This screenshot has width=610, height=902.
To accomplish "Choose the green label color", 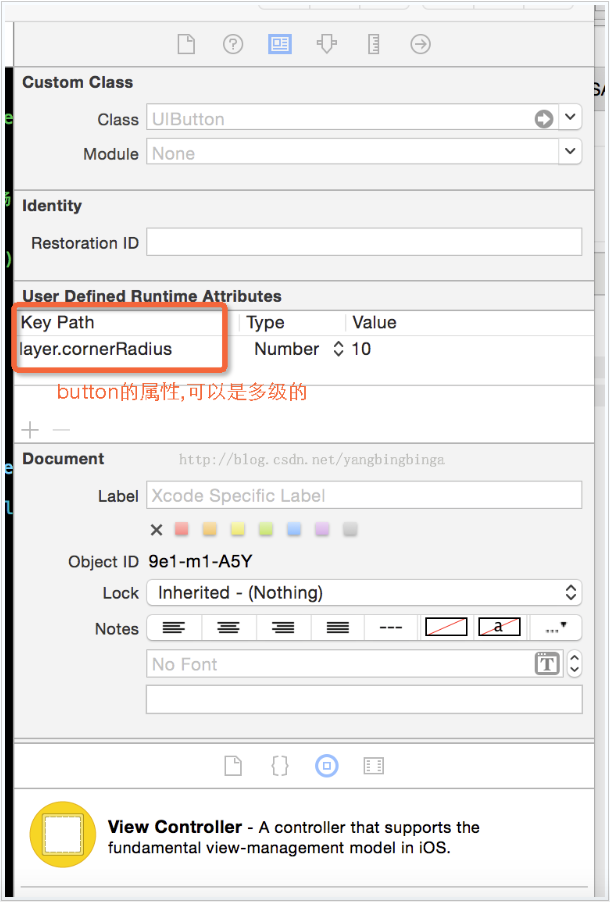I will click(x=266, y=529).
